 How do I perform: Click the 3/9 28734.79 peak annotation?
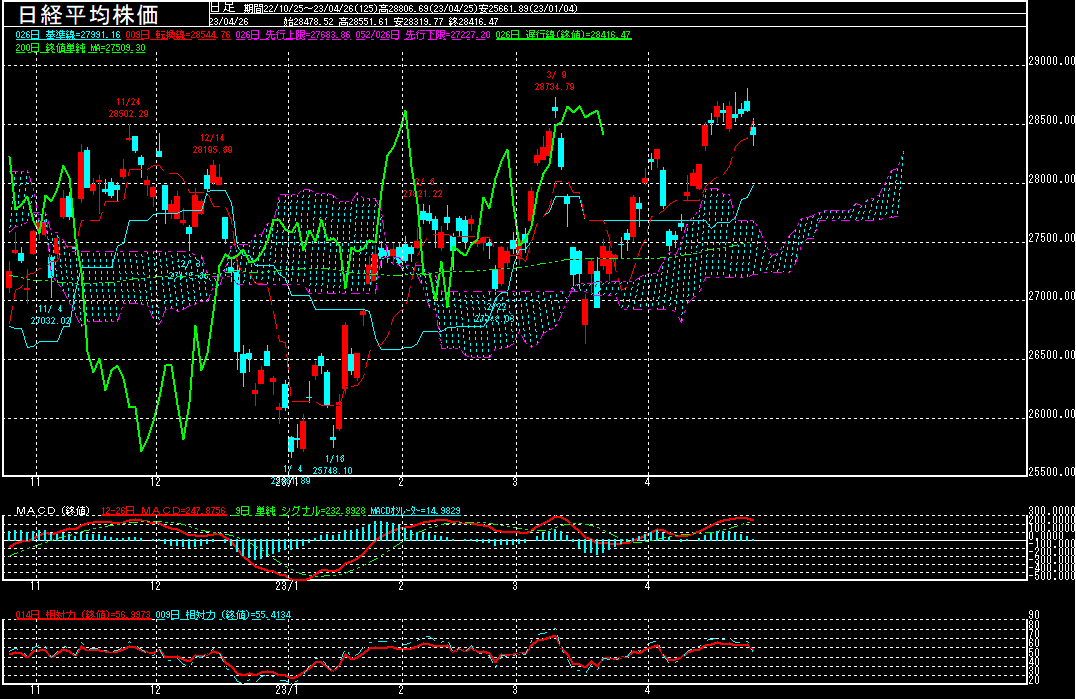pyautogui.click(x=554, y=81)
